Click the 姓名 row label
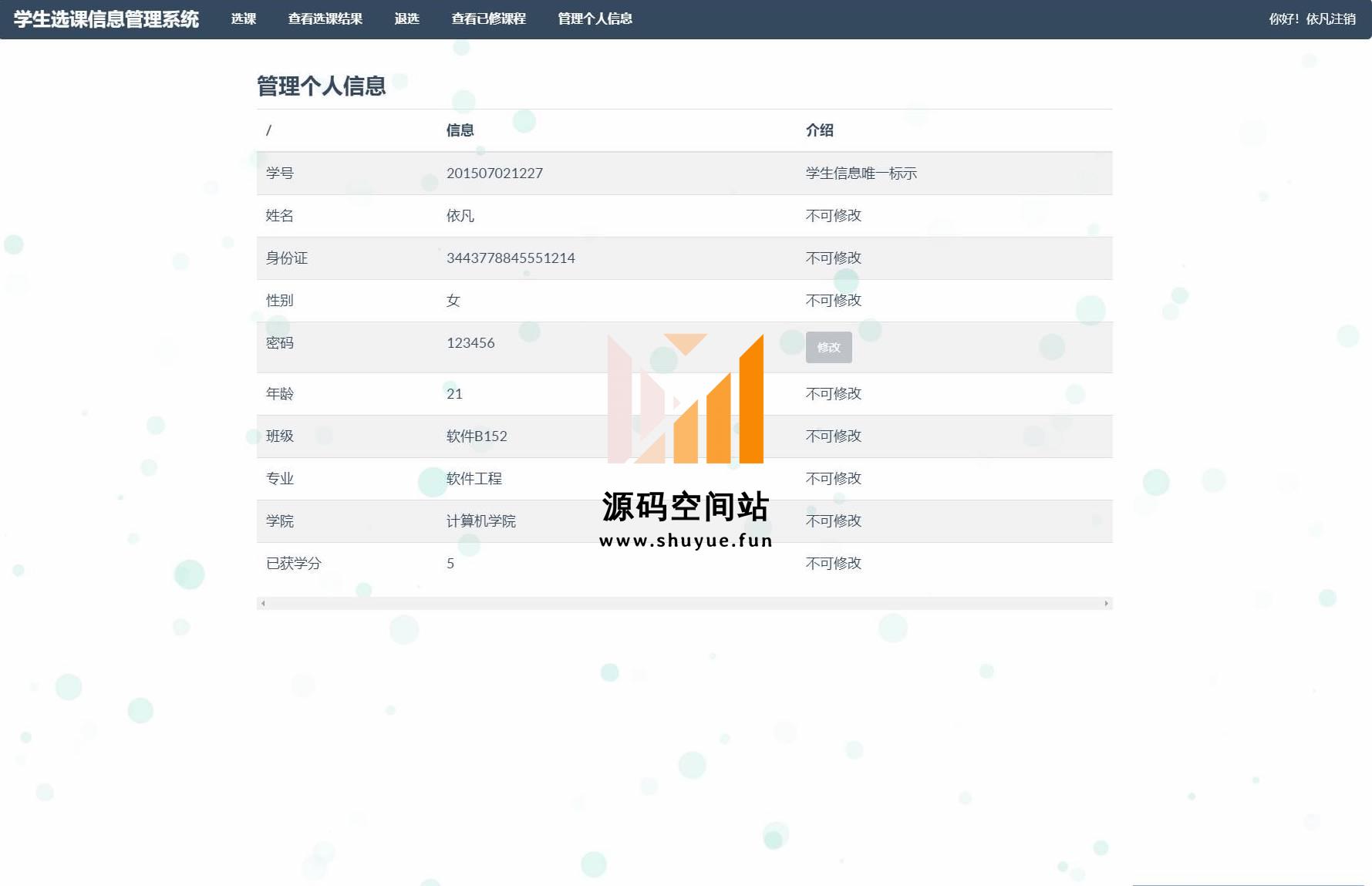 [x=280, y=215]
